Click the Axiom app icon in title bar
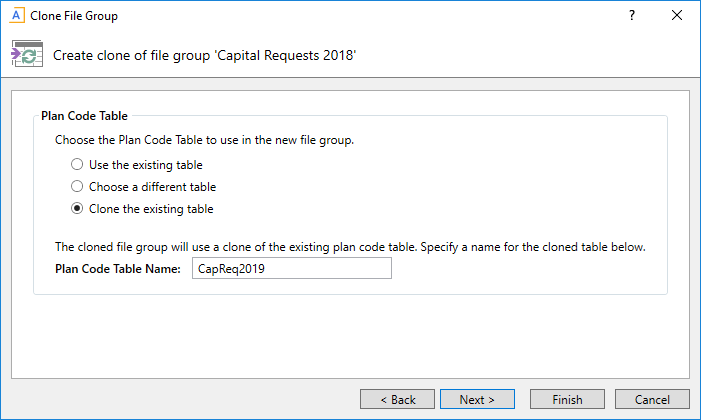The image size is (701, 420). [15, 16]
